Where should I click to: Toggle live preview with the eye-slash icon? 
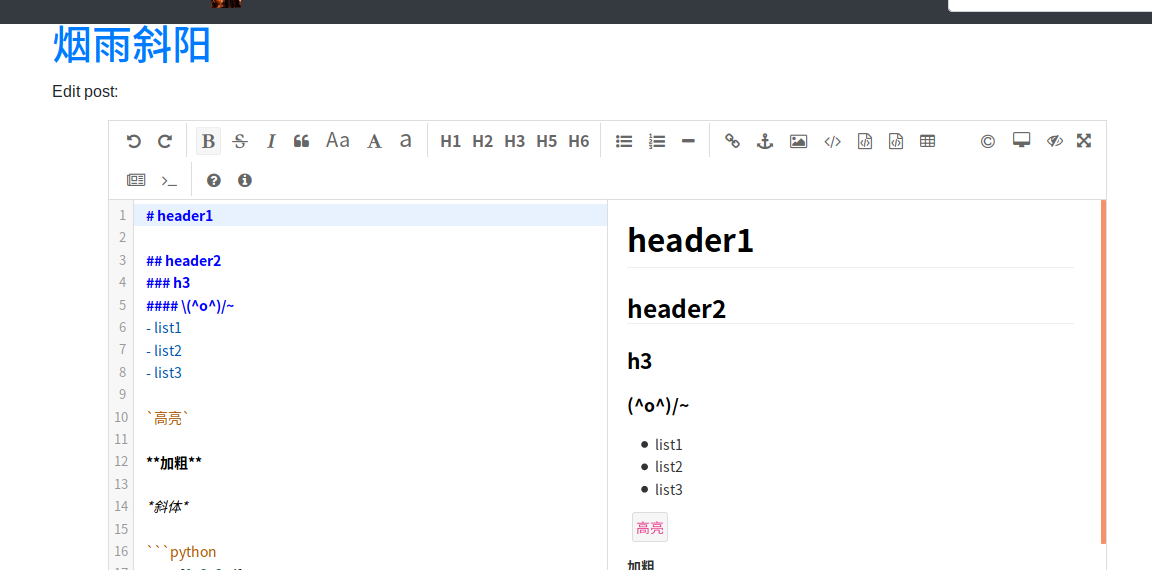pyautogui.click(x=1055, y=141)
